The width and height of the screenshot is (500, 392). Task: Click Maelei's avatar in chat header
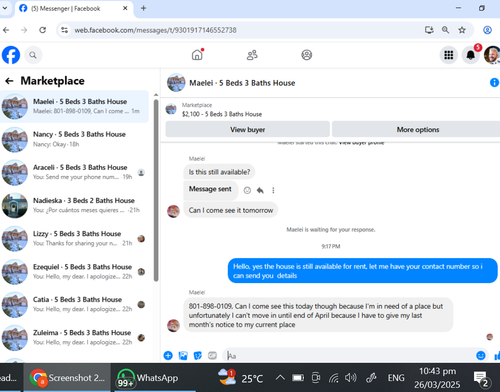[176, 82]
